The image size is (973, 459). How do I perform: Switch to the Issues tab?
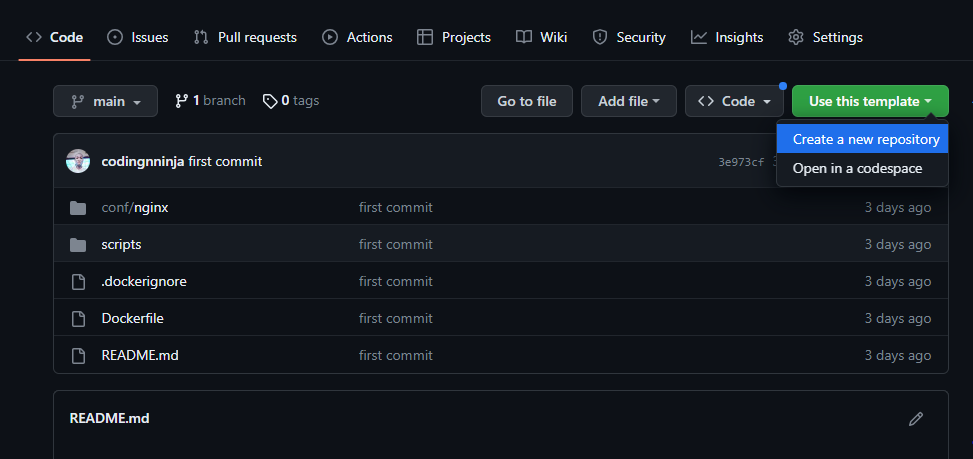pyautogui.click(x=137, y=37)
